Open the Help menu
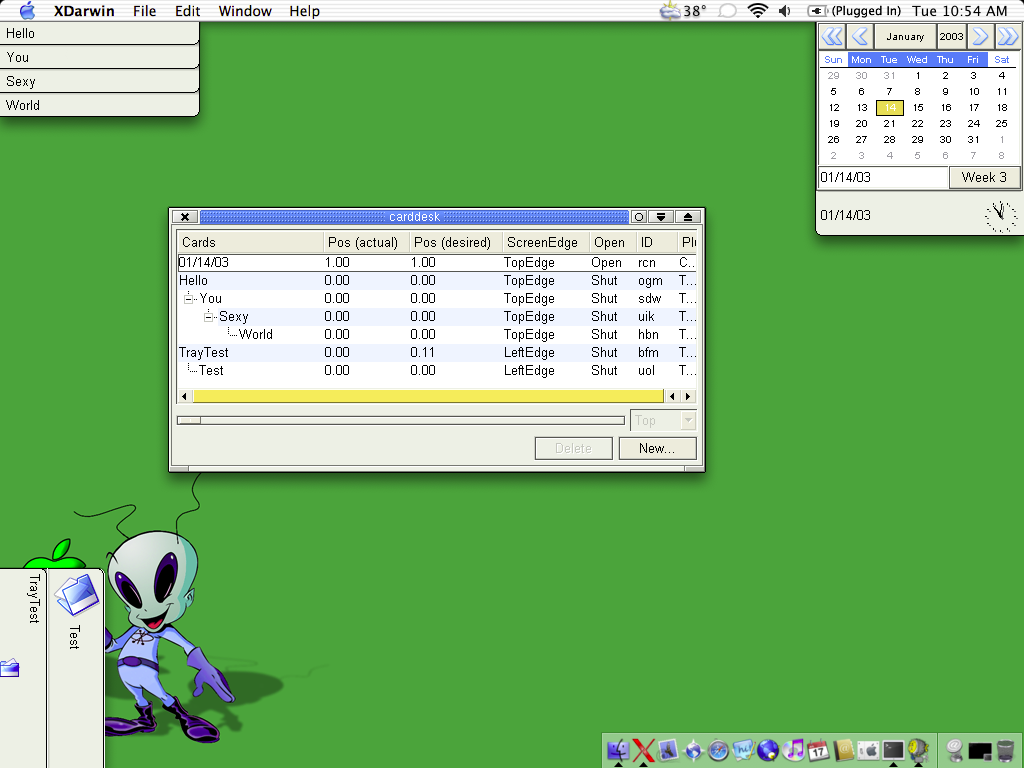Image resolution: width=1024 pixels, height=768 pixels. click(304, 11)
